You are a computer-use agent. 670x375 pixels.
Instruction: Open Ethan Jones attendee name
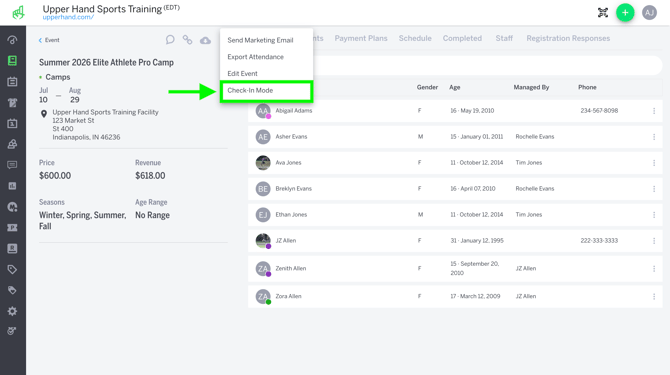pos(291,215)
